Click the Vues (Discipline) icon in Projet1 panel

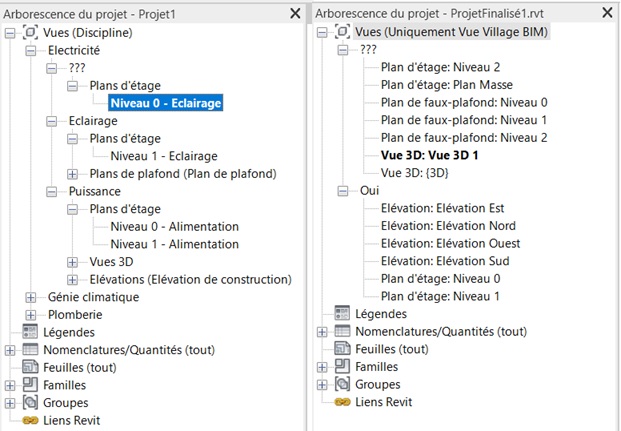(30, 32)
